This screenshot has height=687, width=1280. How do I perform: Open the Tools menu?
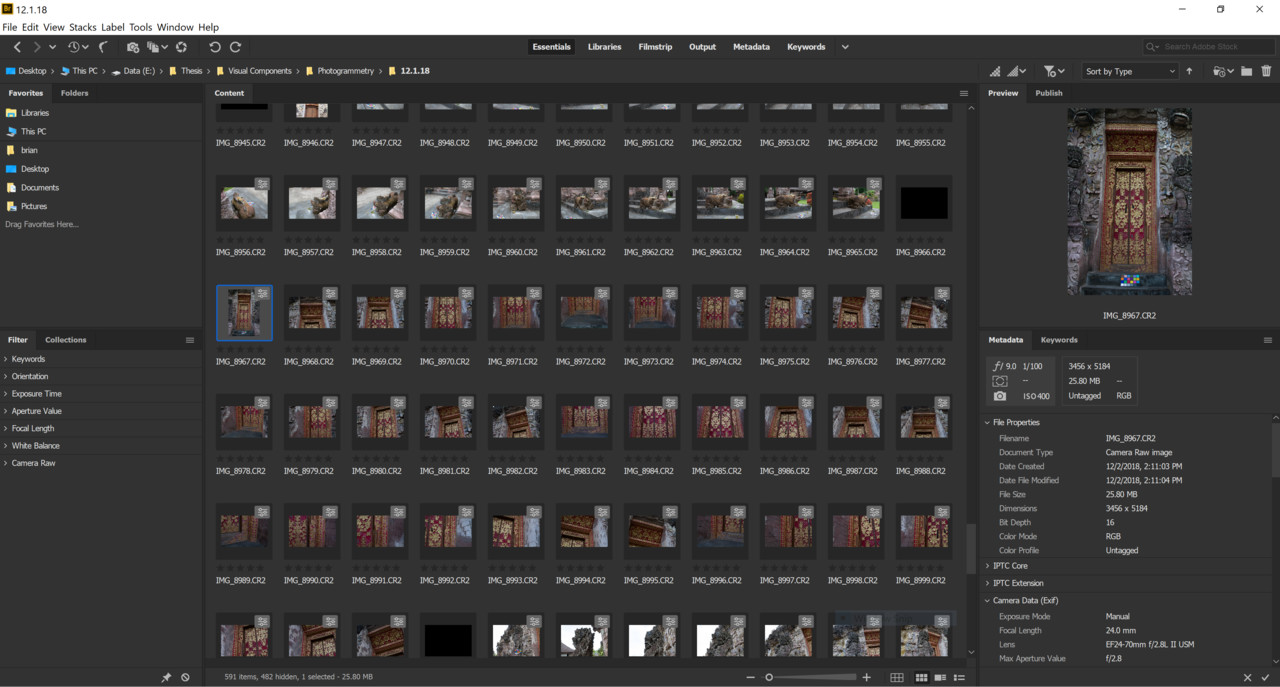pyautogui.click(x=141, y=27)
